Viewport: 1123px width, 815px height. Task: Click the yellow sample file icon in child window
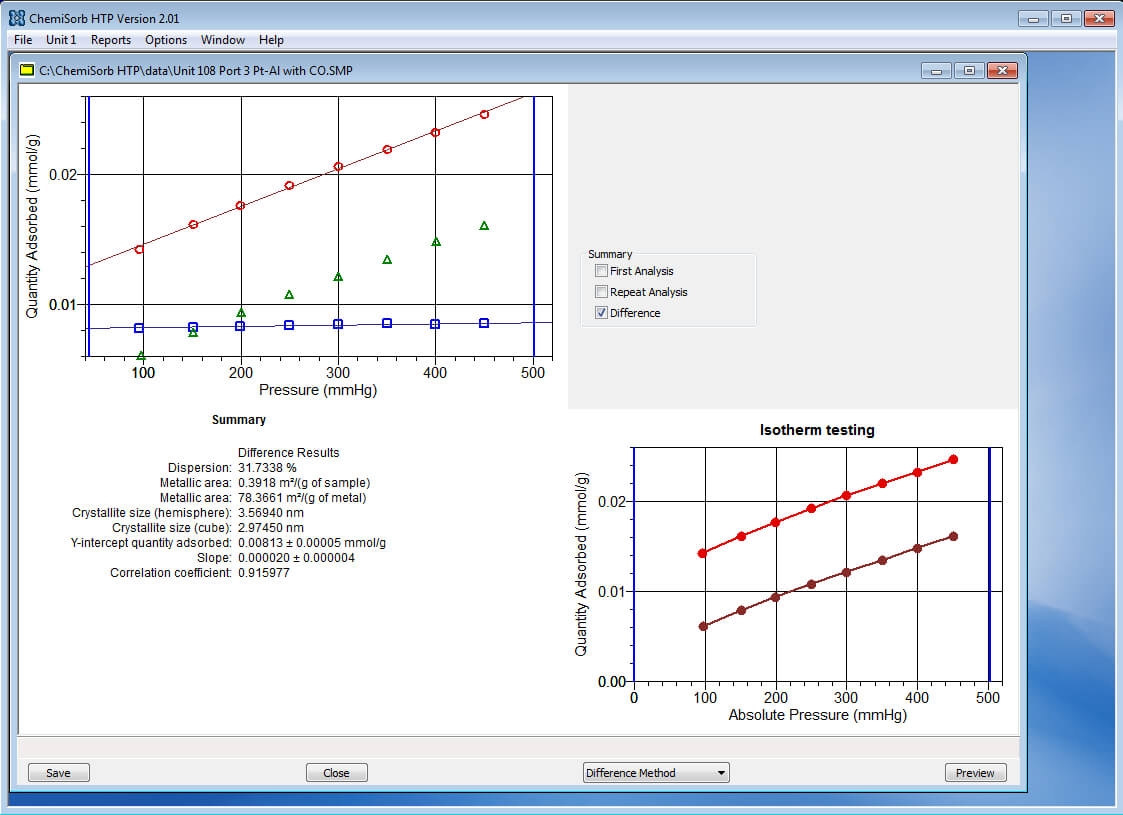pyautogui.click(x=28, y=70)
